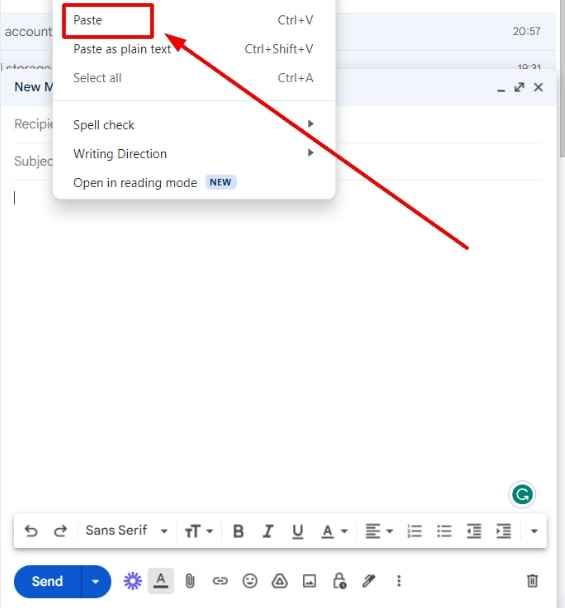
Task: Discard draft with the trash icon
Action: coord(532,581)
